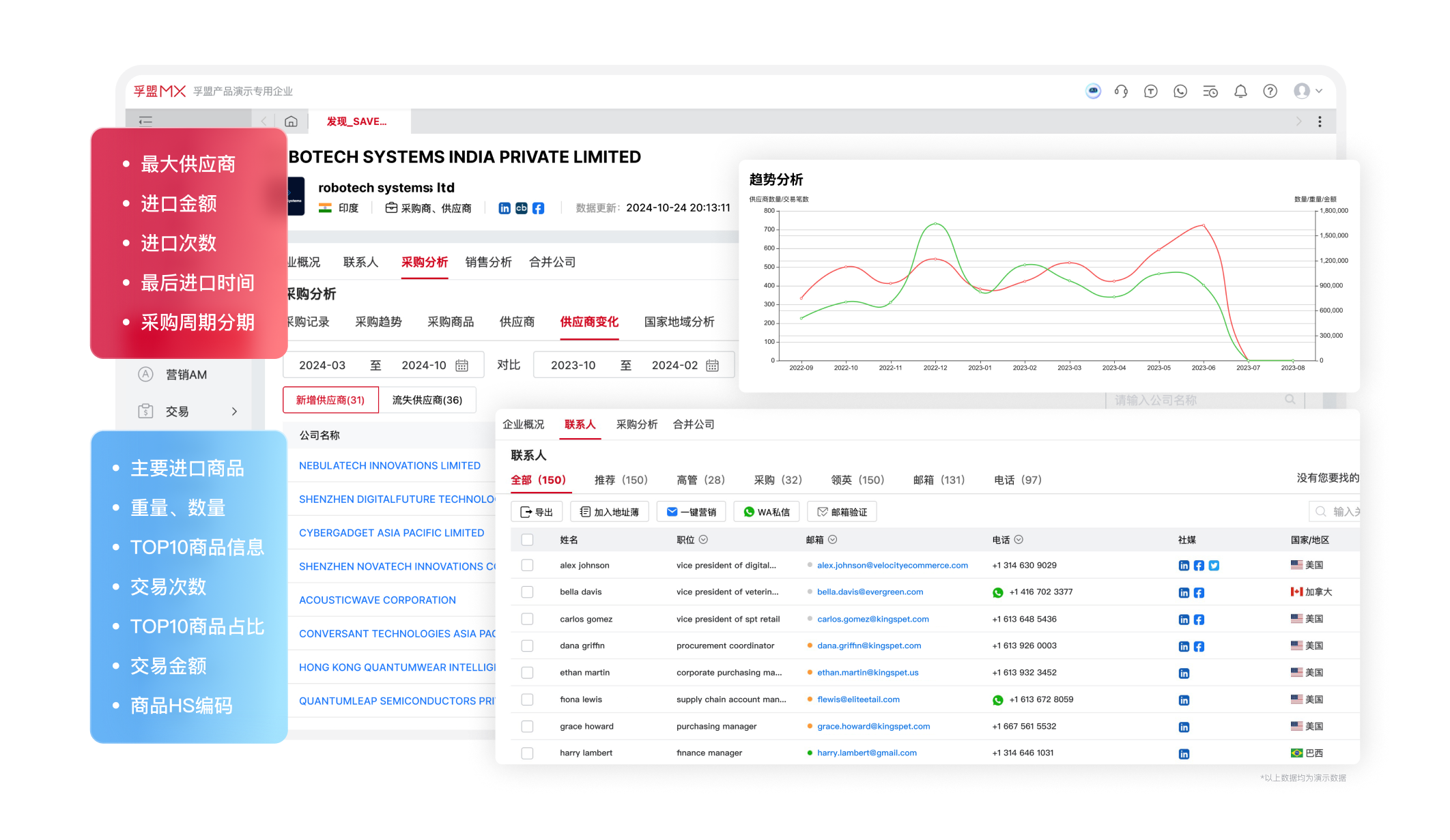1450x840 pixels.
Task: Switch to the 销售分析 tab
Action: pos(488,262)
